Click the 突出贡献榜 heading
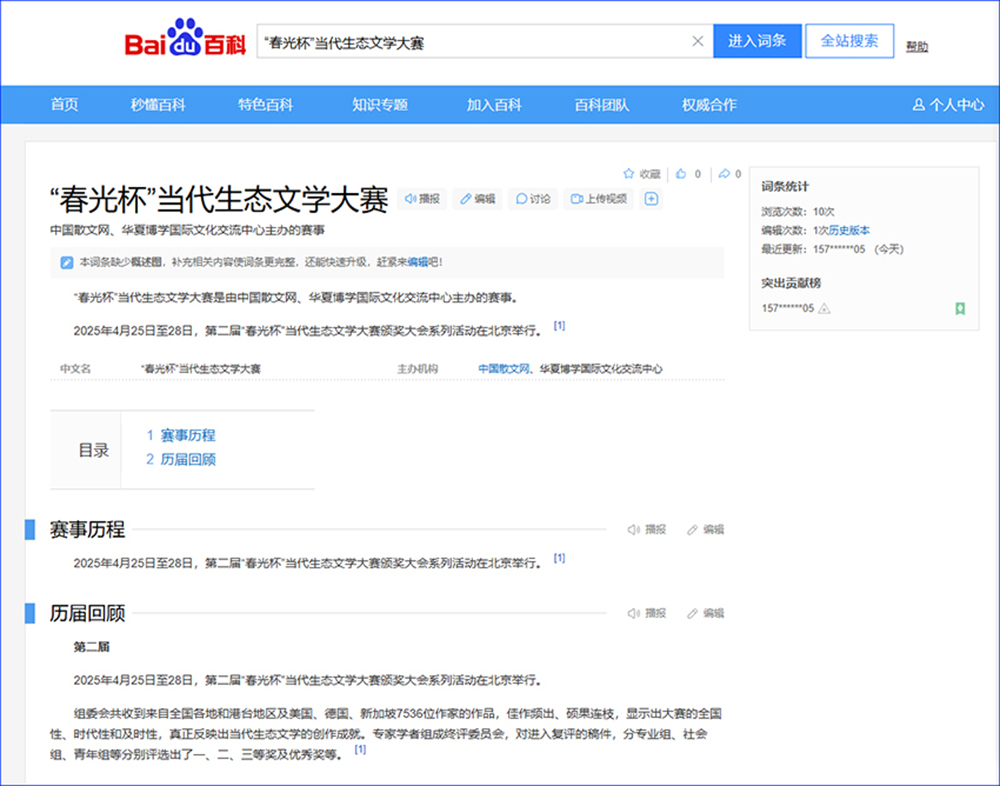 pyautogui.click(x=791, y=283)
